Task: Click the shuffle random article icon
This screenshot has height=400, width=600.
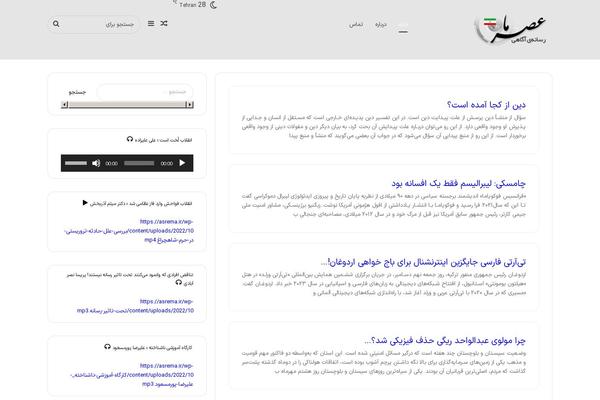Action: pos(164,23)
